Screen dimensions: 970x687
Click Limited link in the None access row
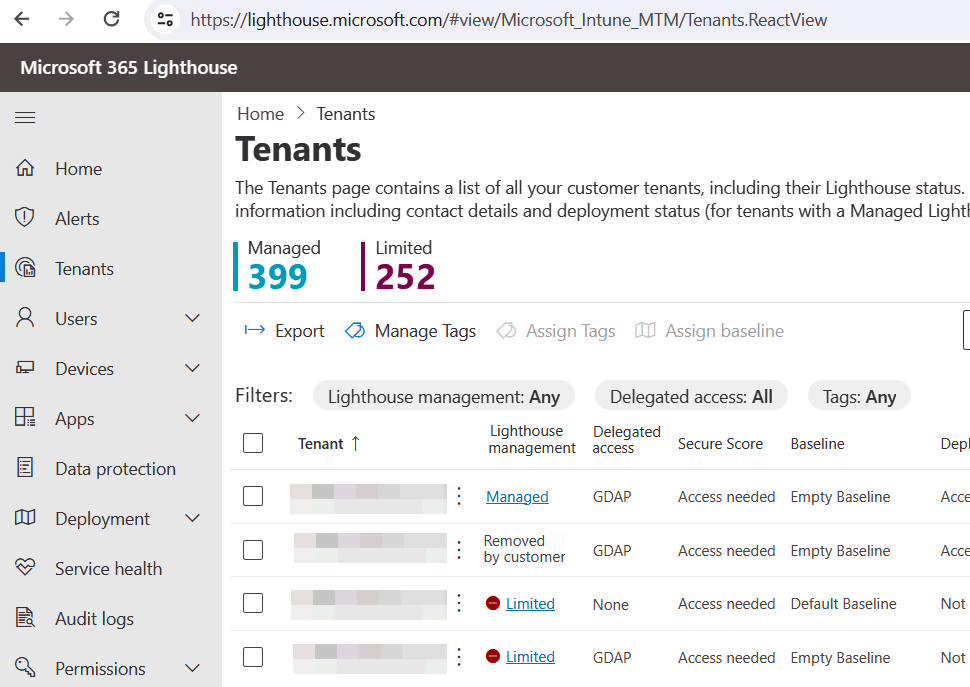point(530,604)
